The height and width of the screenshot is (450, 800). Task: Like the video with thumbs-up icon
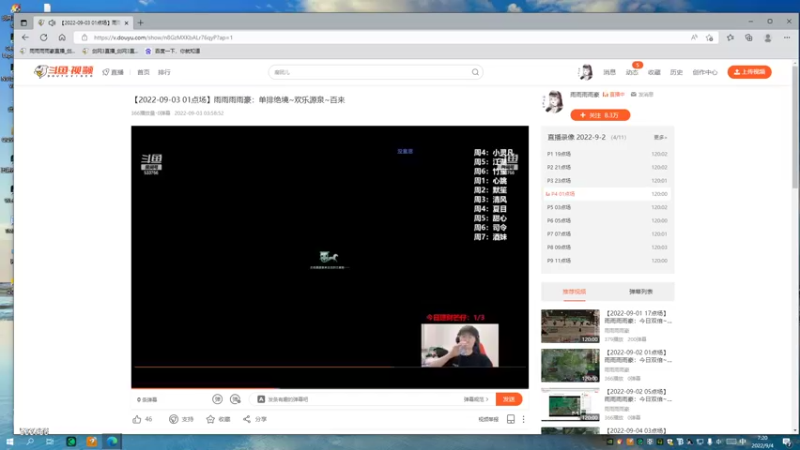click(x=137, y=419)
